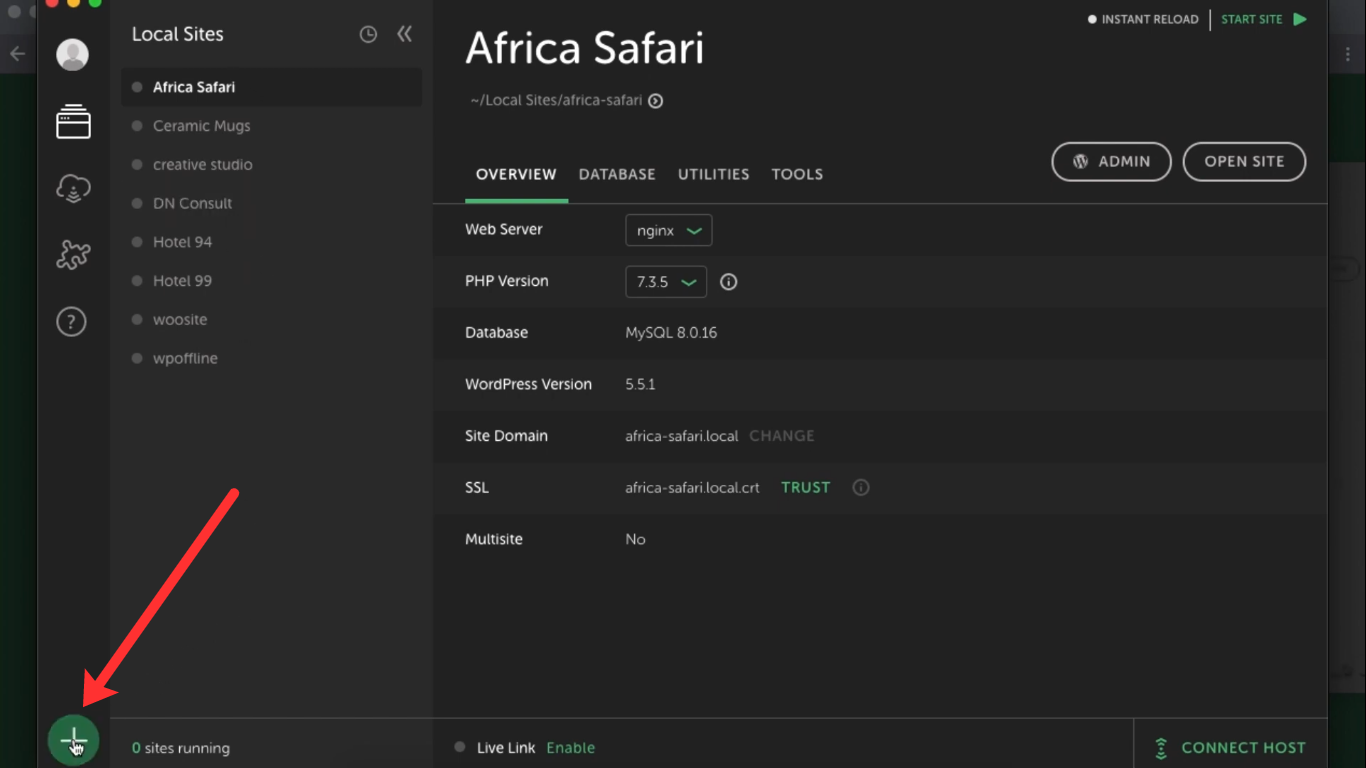The width and height of the screenshot is (1366, 768).
Task: Click the "Africa Safari" site title heading
Action: pos(585,48)
